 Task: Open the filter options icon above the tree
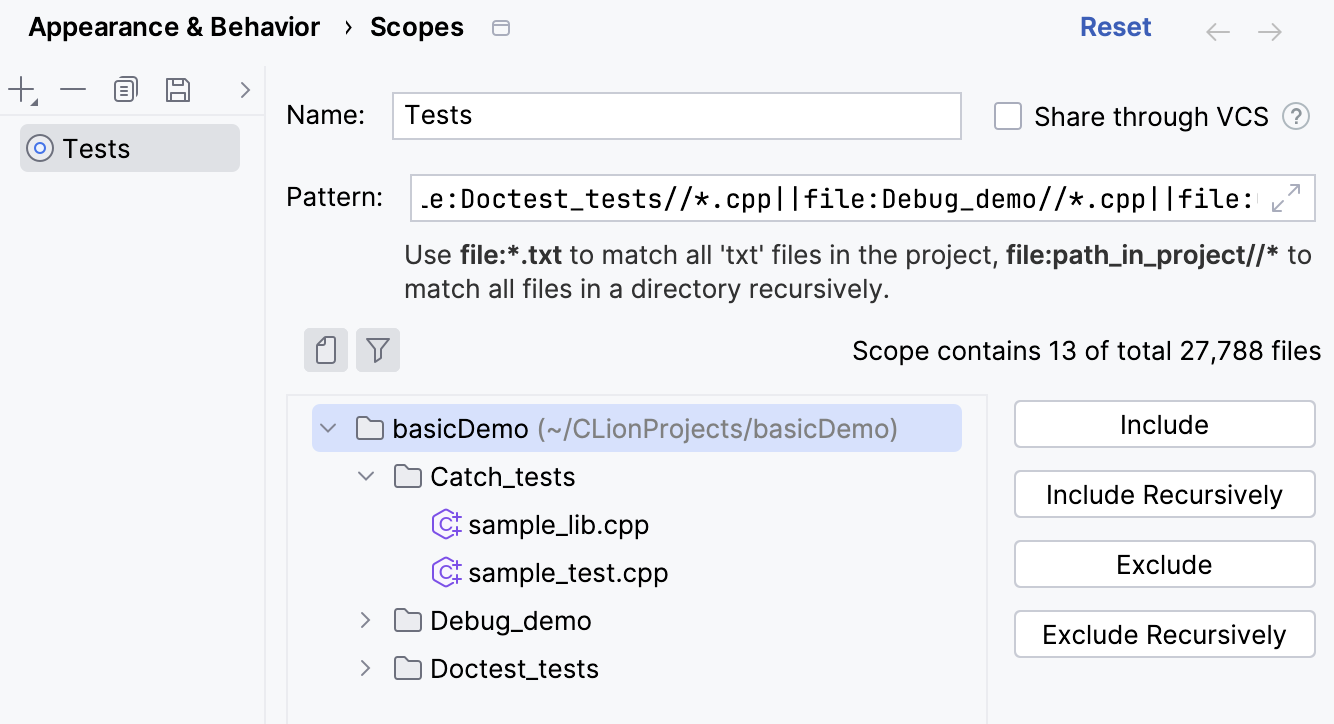pyautogui.click(x=378, y=350)
